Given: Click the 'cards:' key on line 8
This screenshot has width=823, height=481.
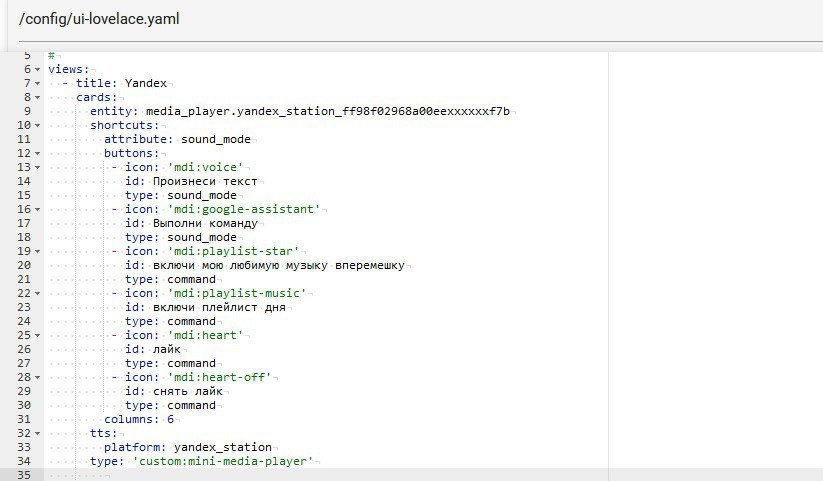Looking at the screenshot, I should tap(97, 97).
